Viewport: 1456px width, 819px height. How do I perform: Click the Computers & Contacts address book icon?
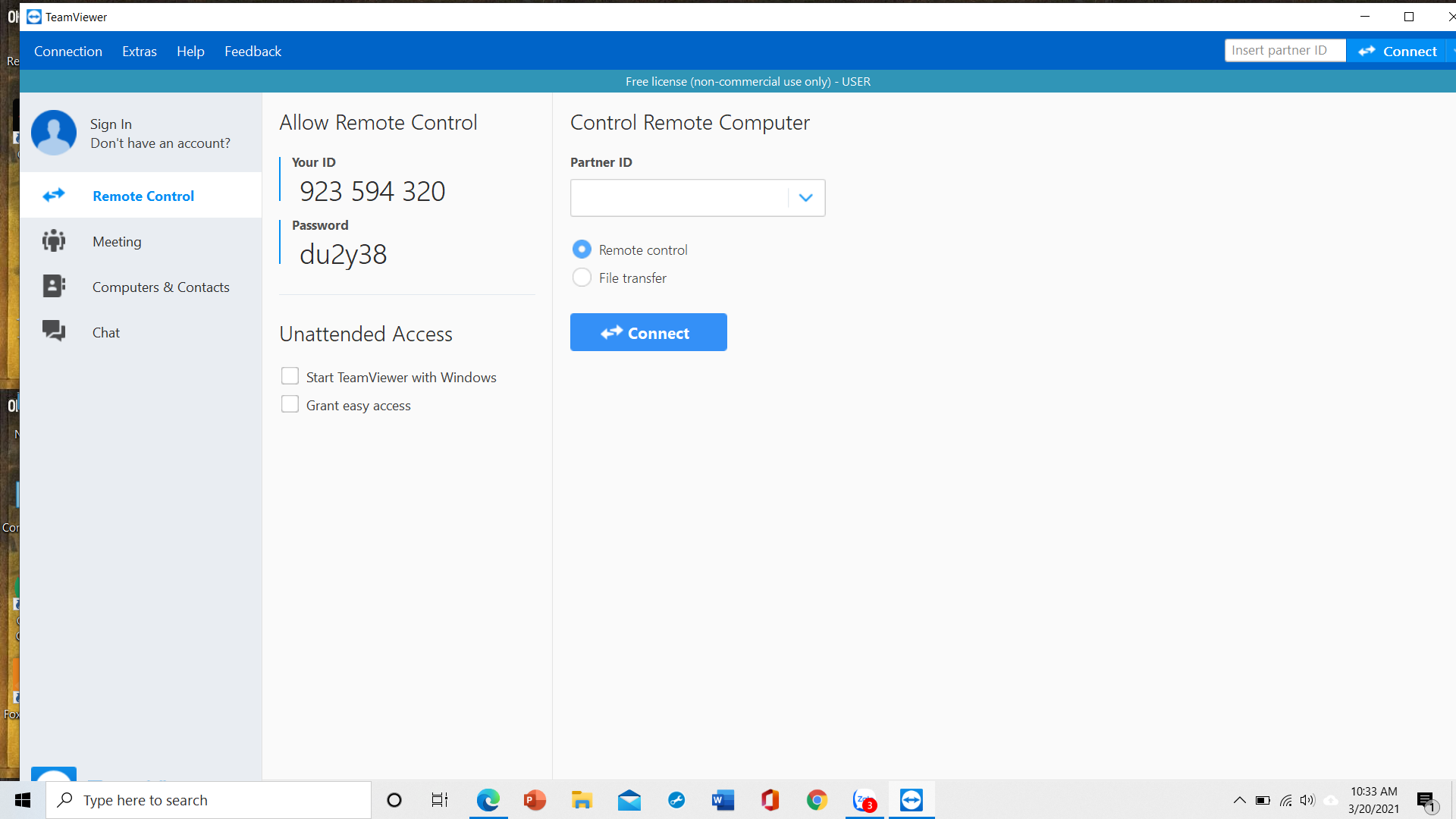coord(54,287)
